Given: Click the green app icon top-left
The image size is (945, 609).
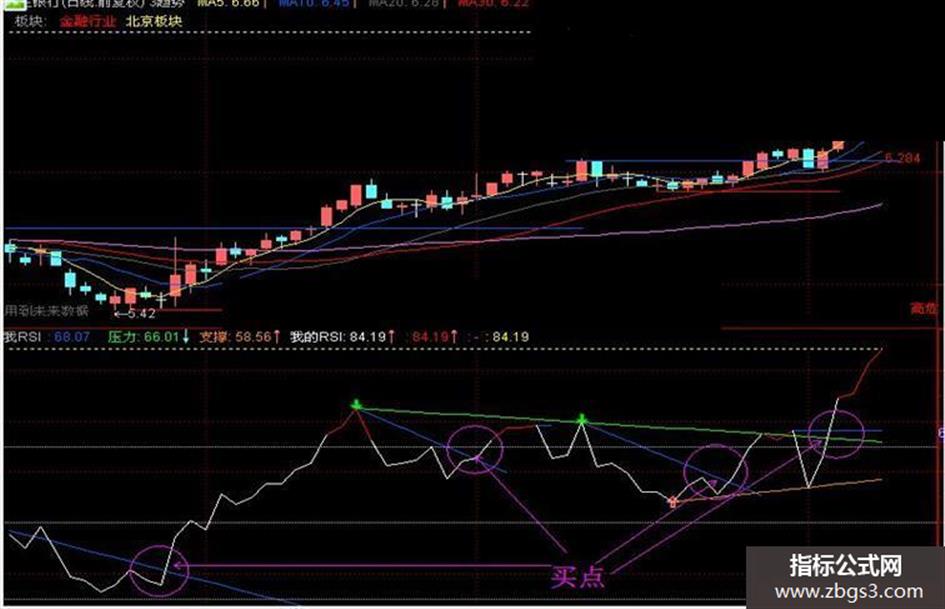Looking at the screenshot, I should point(16,4).
